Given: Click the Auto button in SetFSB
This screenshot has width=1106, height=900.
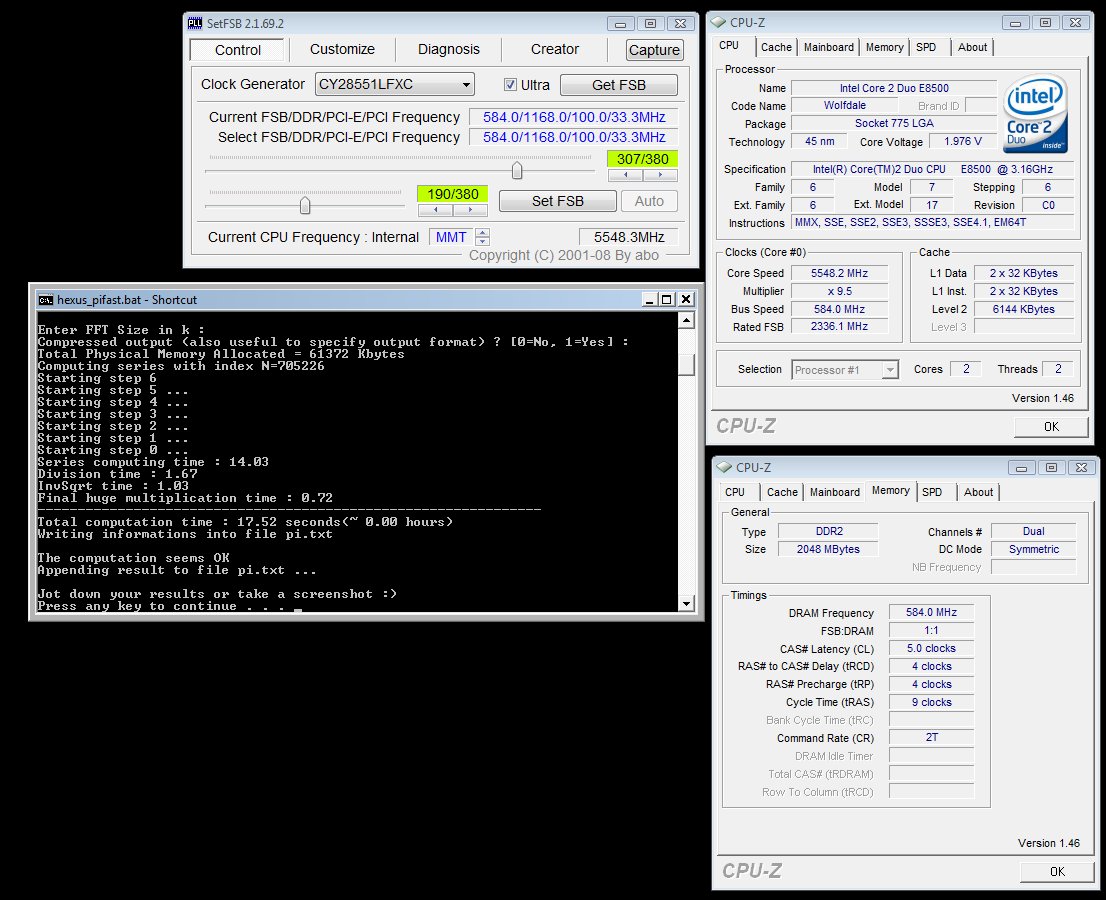Looking at the screenshot, I should pyautogui.click(x=649, y=201).
